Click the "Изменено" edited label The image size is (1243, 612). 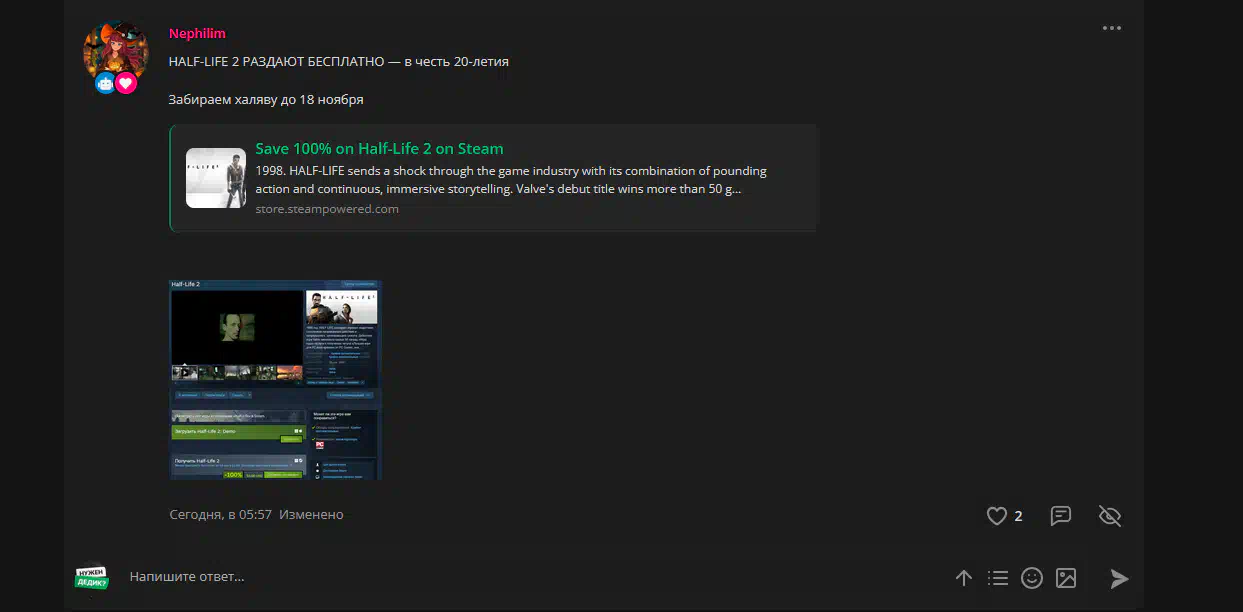[x=311, y=515]
